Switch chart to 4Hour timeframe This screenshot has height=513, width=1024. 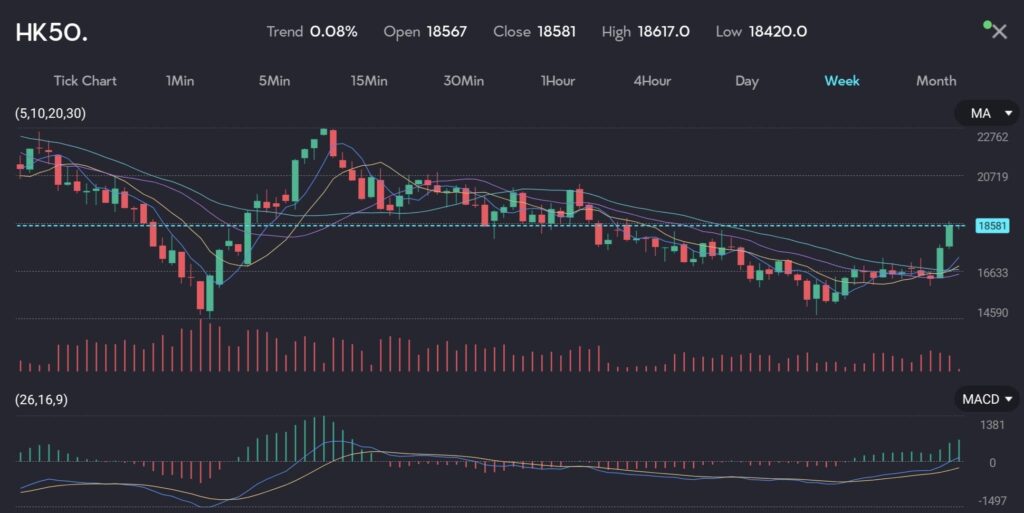click(652, 81)
